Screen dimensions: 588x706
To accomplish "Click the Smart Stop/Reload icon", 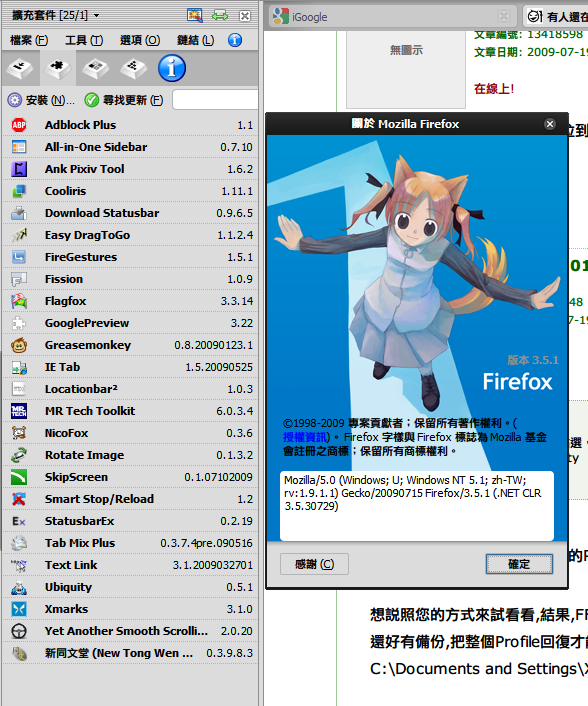I will pyautogui.click(x=19, y=499).
